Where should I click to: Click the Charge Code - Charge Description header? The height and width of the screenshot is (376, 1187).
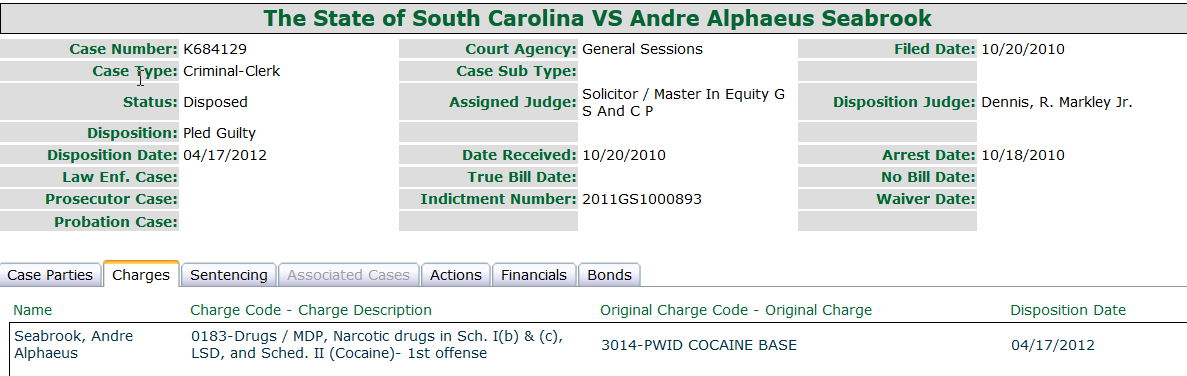click(311, 310)
